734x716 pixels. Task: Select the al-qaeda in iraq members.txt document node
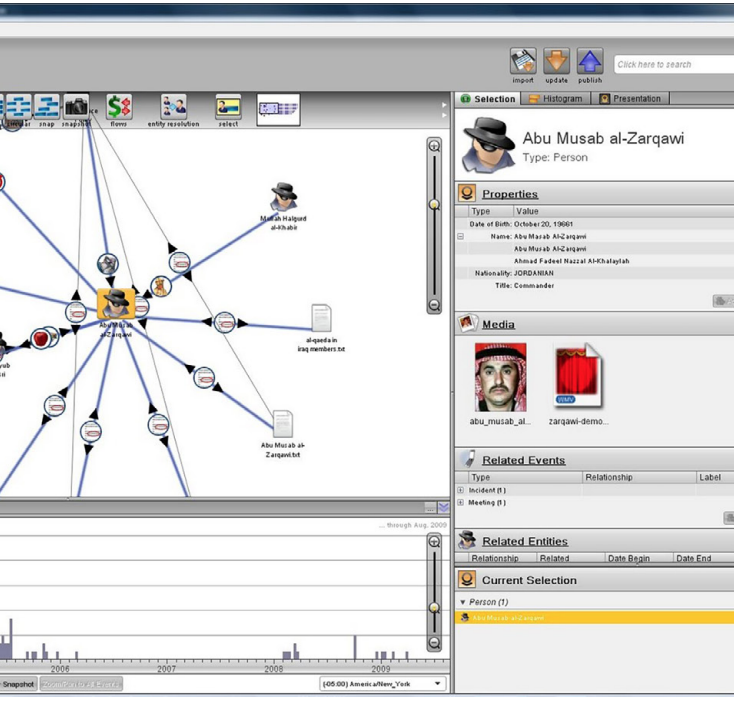click(x=320, y=318)
